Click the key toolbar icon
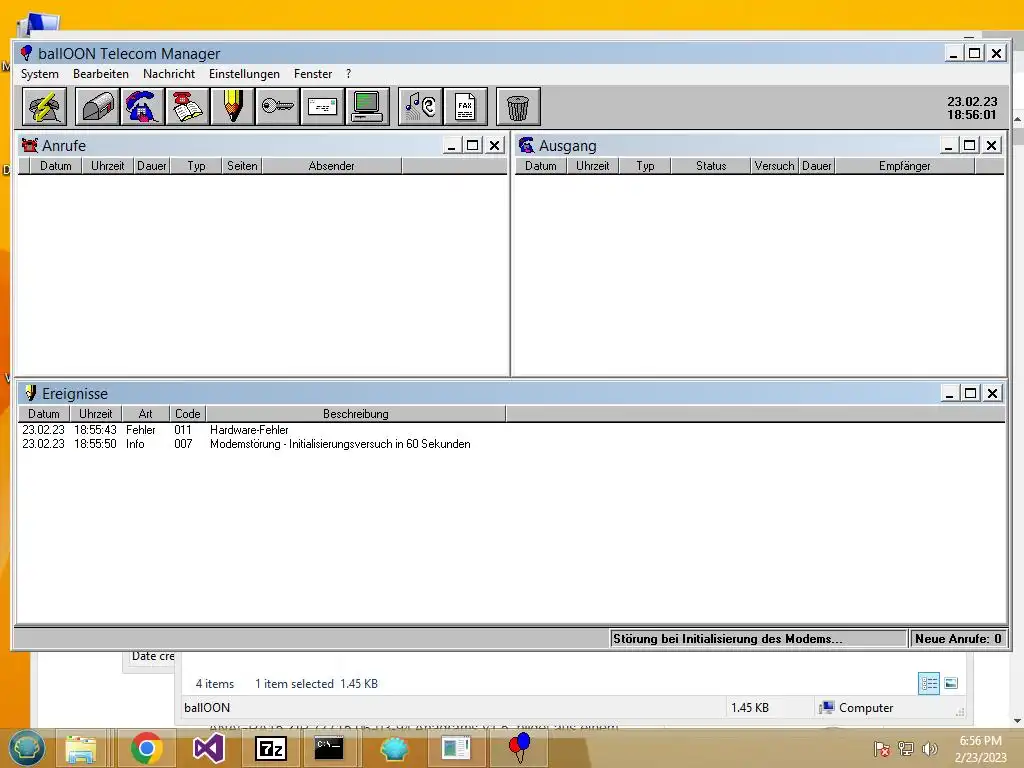1024x768 pixels. pyautogui.click(x=278, y=106)
